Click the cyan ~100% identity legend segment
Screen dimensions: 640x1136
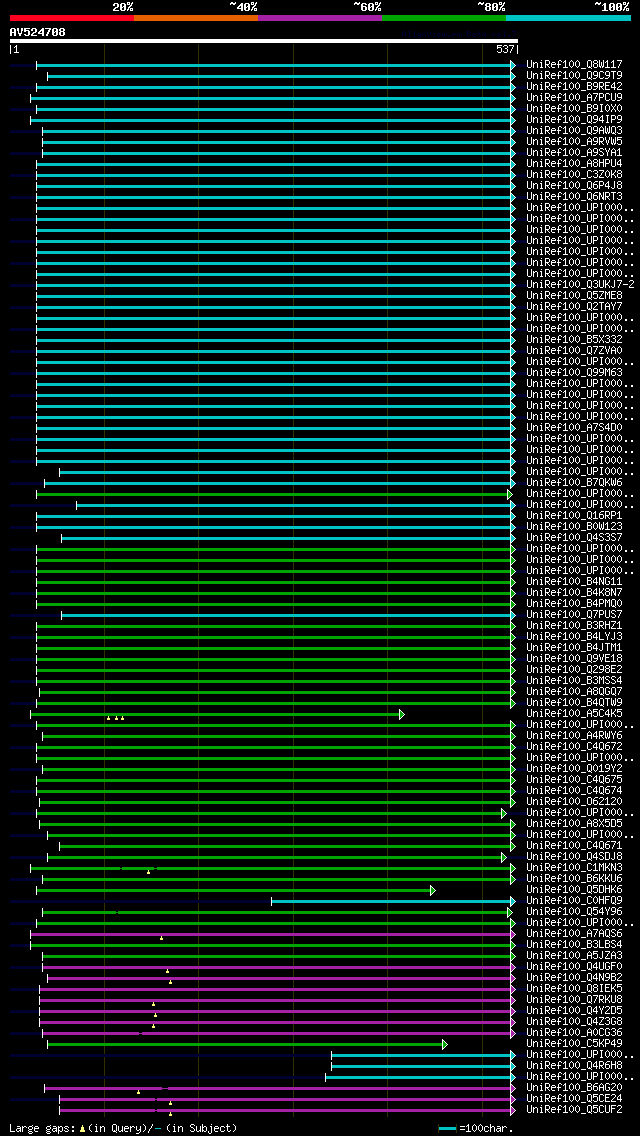point(568,17)
